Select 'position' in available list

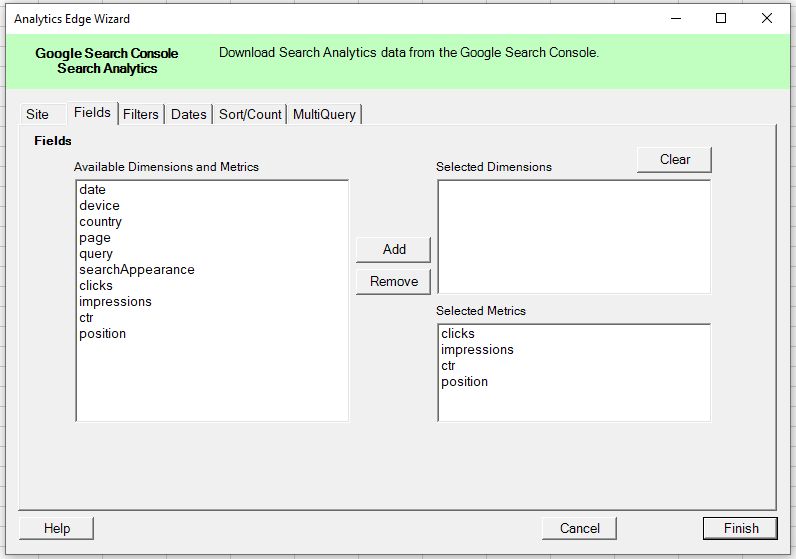212,334
